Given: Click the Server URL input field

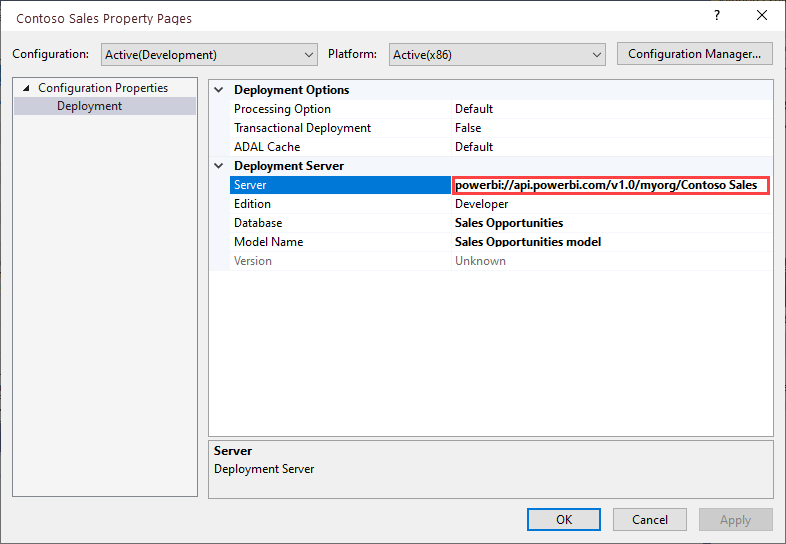Looking at the screenshot, I should 610,185.
